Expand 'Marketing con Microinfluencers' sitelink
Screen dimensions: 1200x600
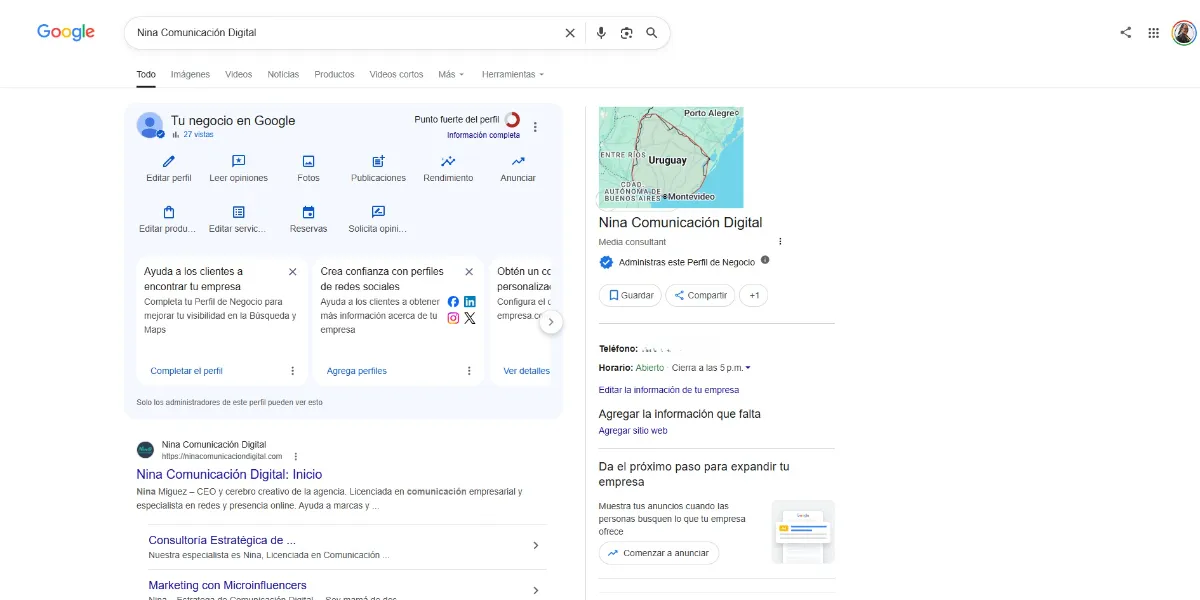click(x=536, y=591)
